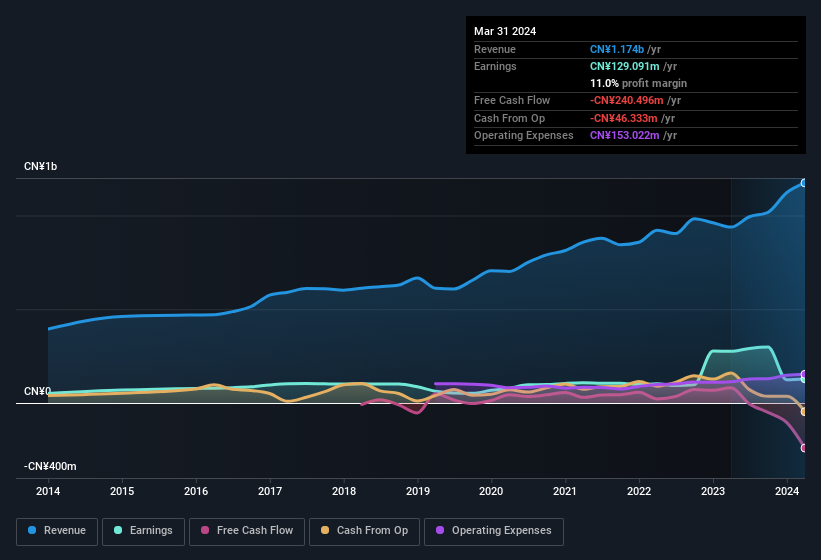Click the -CN¥240.496m free cash flow value
Image resolution: width=821 pixels, height=560 pixels.
pyautogui.click(x=626, y=100)
